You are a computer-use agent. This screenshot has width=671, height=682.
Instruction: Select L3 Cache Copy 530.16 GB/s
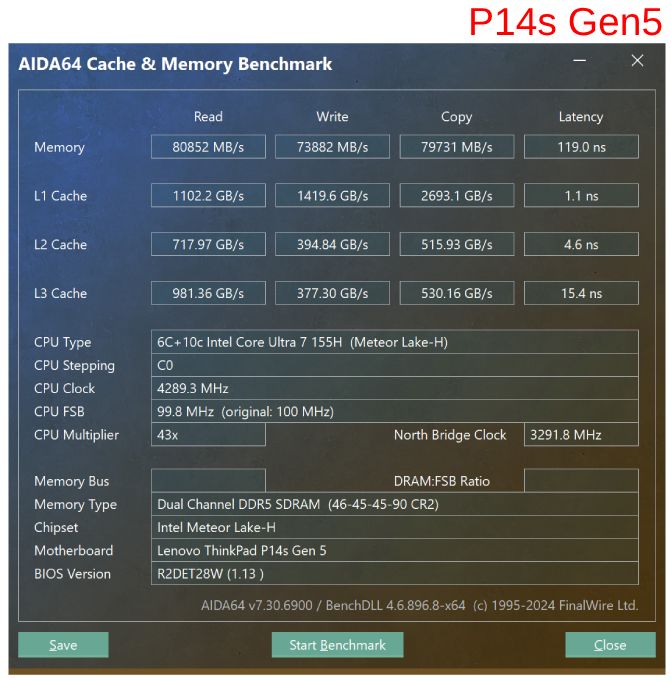coord(457,293)
